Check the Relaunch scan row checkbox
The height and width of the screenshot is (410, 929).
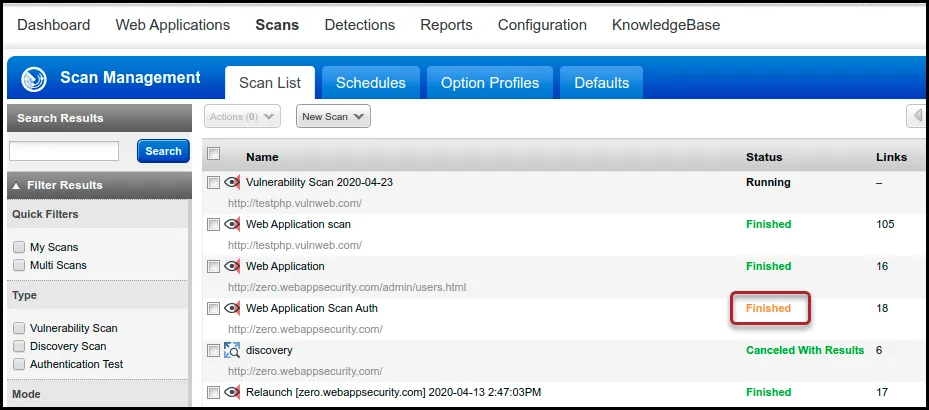tap(213, 393)
